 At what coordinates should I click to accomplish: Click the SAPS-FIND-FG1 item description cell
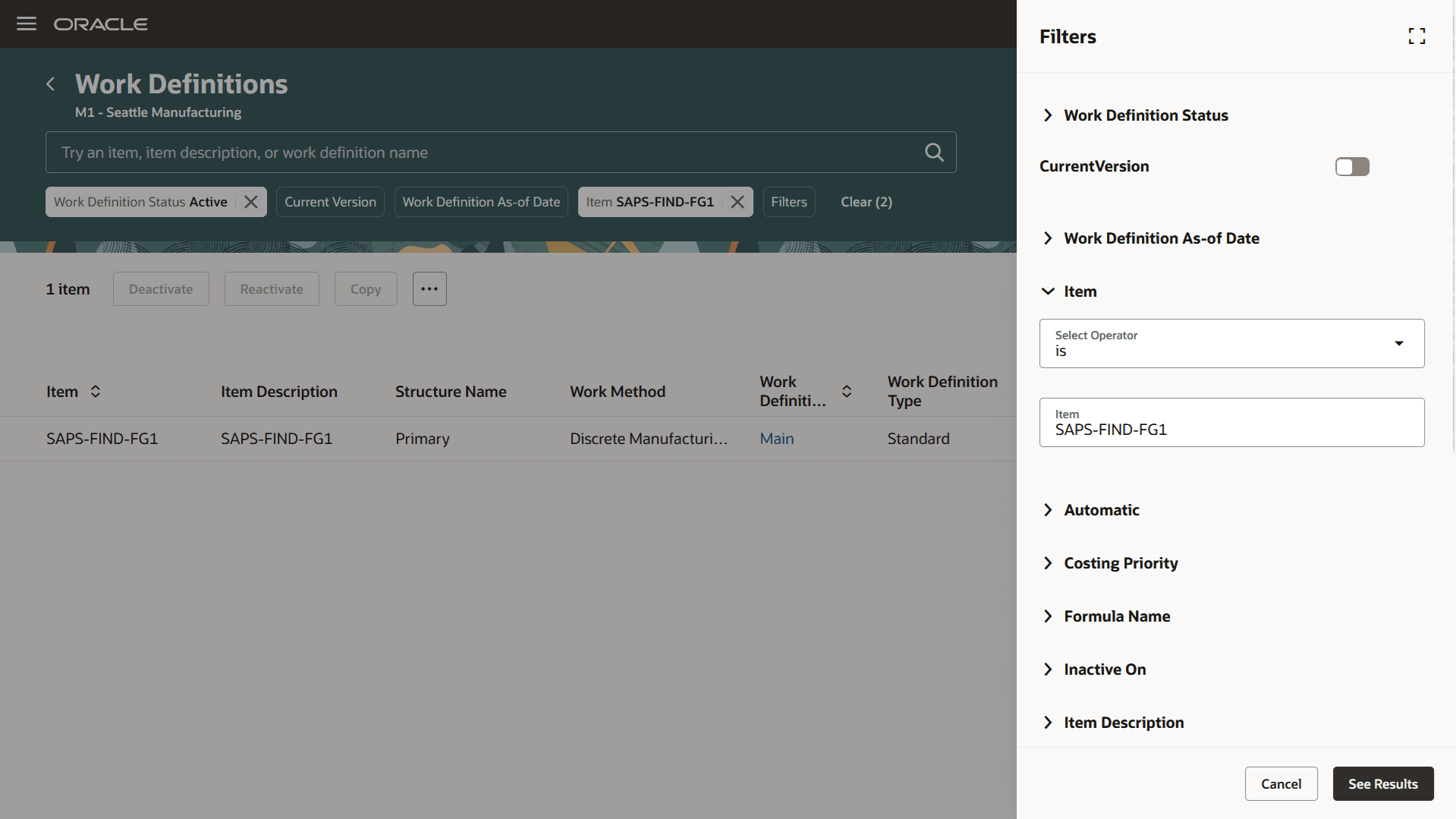(x=277, y=439)
